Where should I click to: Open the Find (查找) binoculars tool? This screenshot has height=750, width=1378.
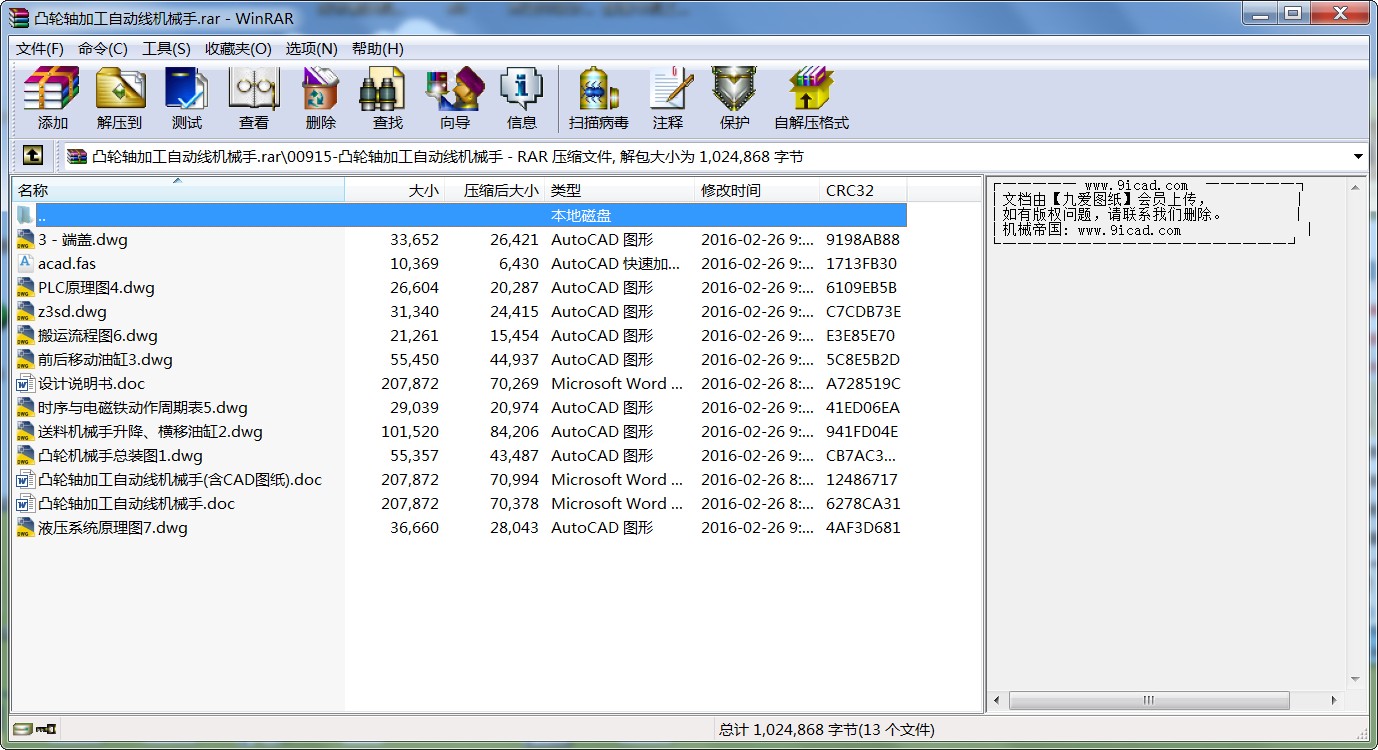(387, 98)
